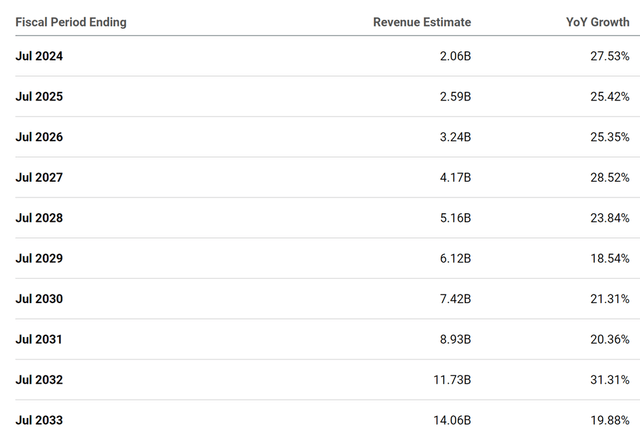The width and height of the screenshot is (640, 435).
Task: Select the Jul 2024 row label
Action: click(x=39, y=57)
